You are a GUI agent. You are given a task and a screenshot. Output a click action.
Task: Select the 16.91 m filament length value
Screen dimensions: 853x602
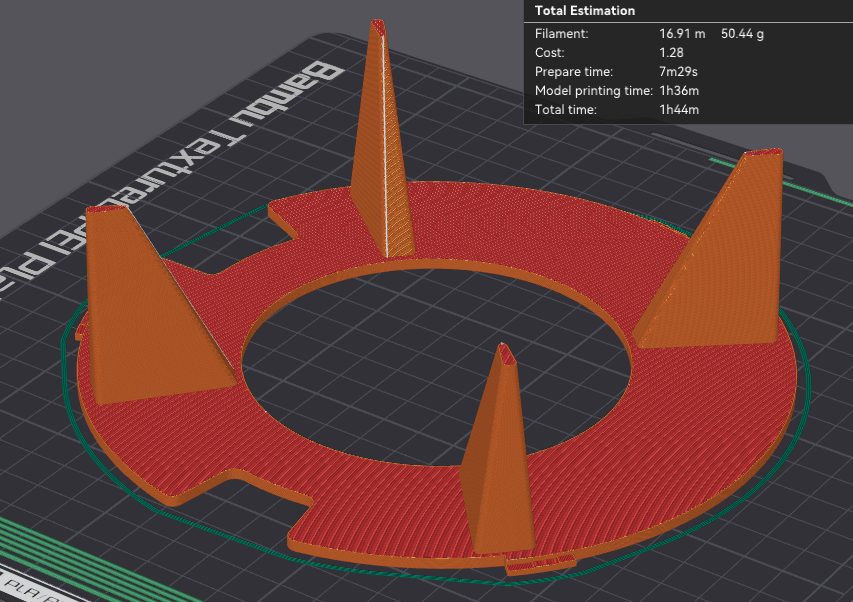pos(681,33)
